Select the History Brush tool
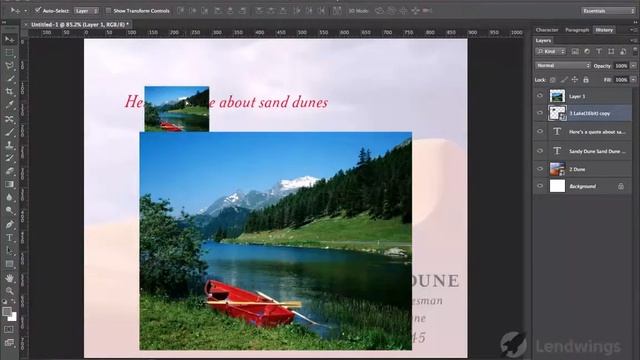640x360 pixels. pos(9,158)
